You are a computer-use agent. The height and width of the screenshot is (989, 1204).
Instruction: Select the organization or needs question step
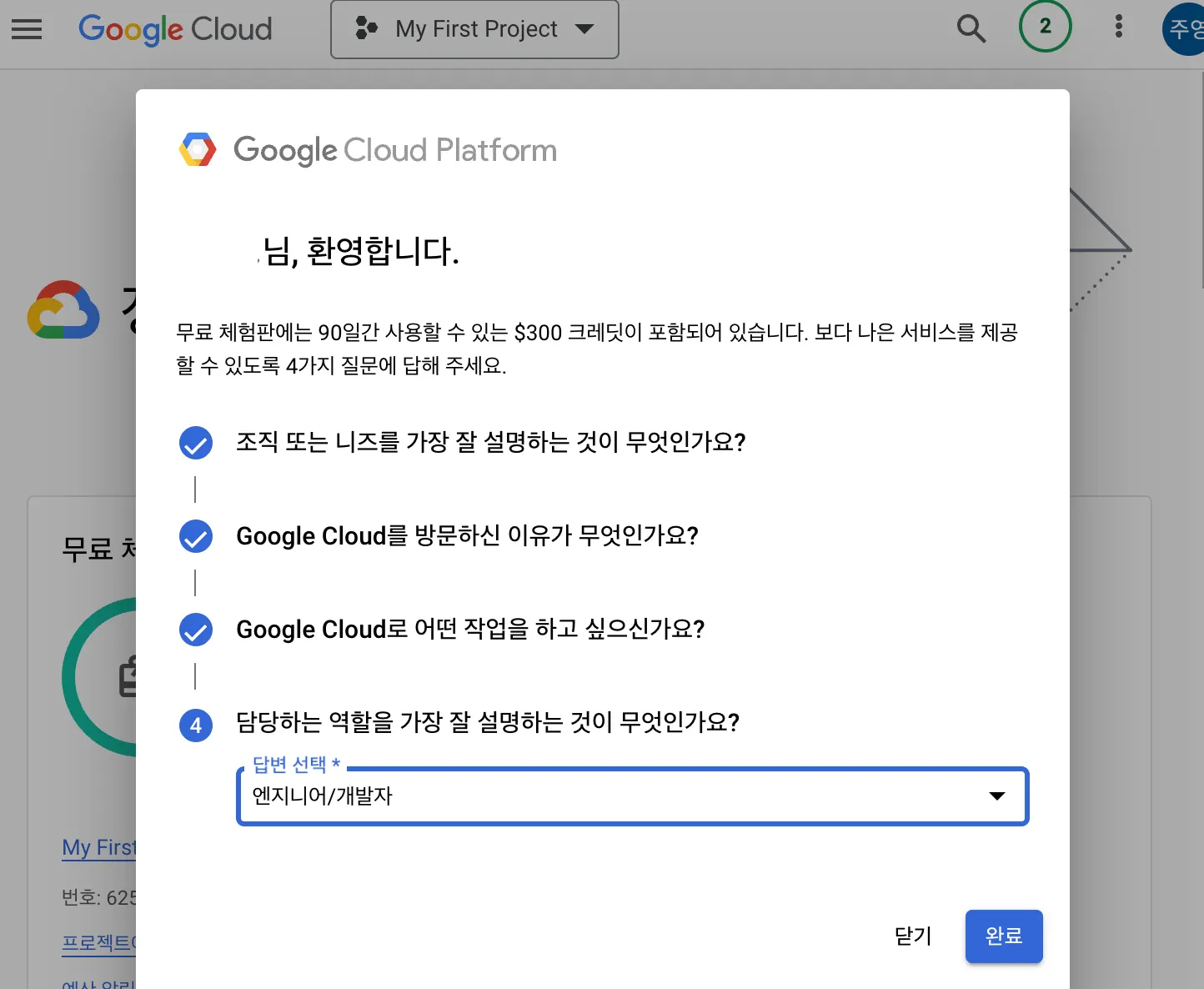point(490,442)
